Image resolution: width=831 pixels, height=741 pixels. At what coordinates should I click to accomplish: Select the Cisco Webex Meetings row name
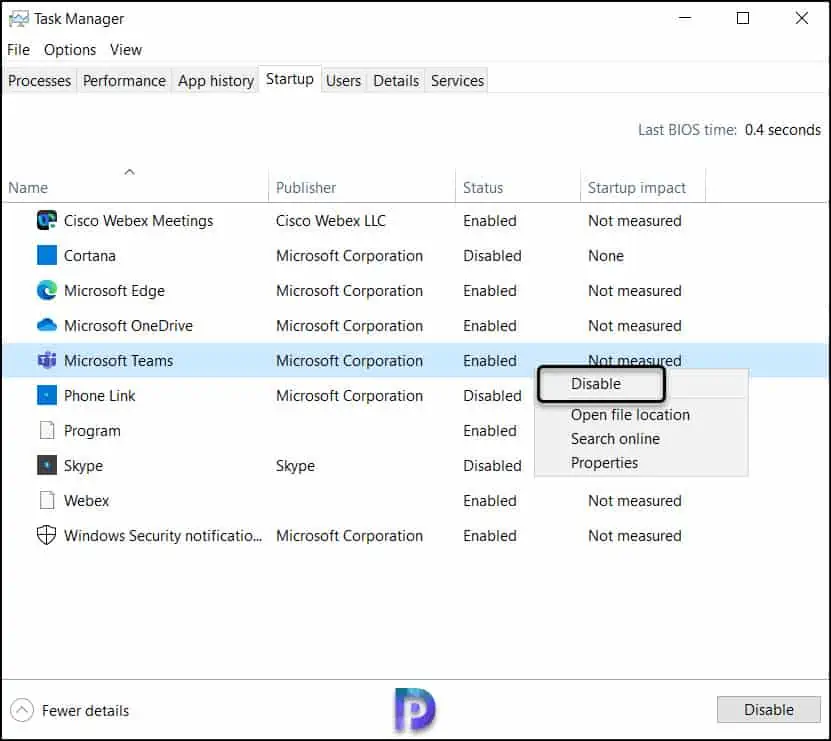click(138, 220)
